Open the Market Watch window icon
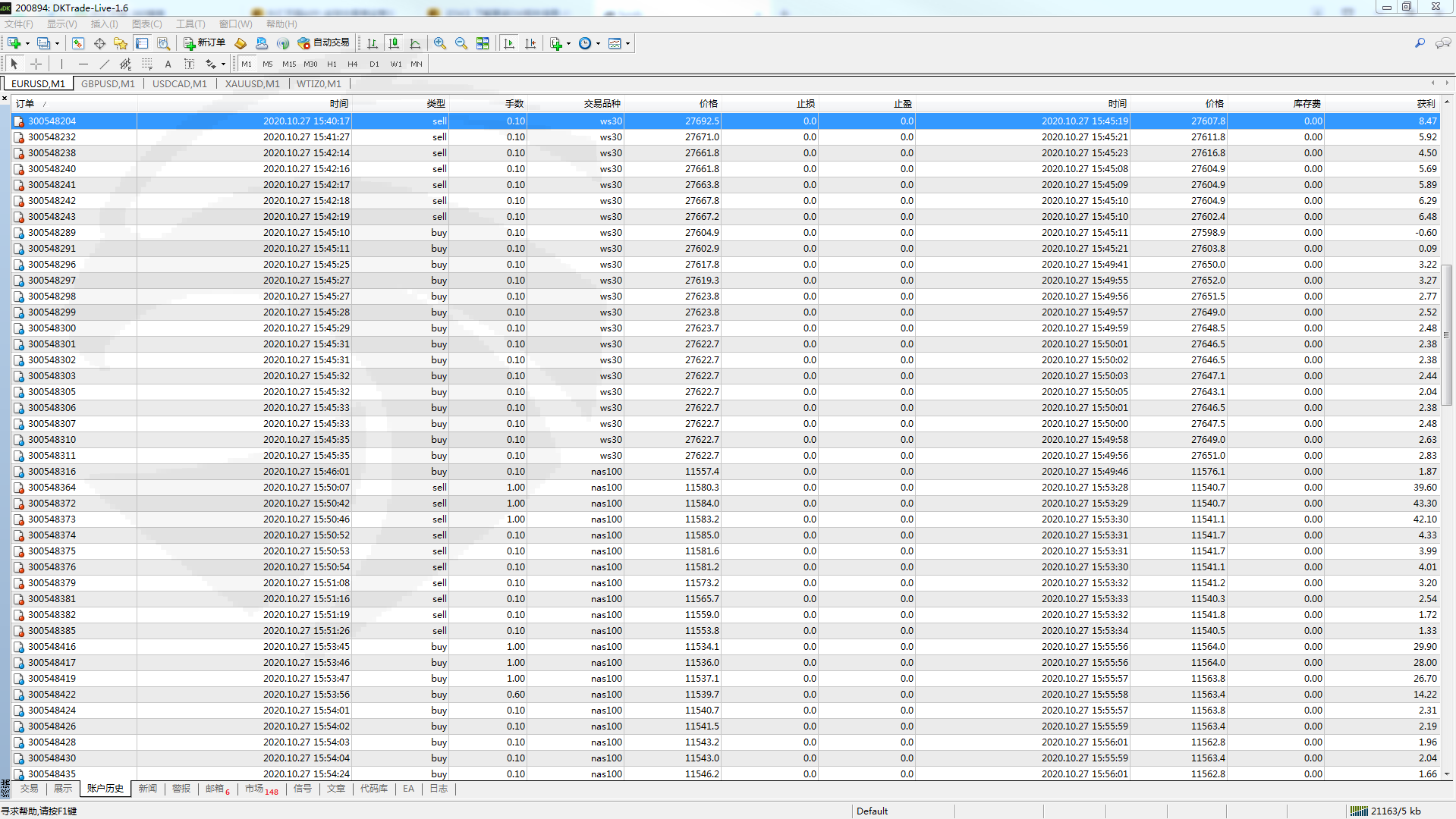This screenshot has width=1456, height=819. (78, 43)
